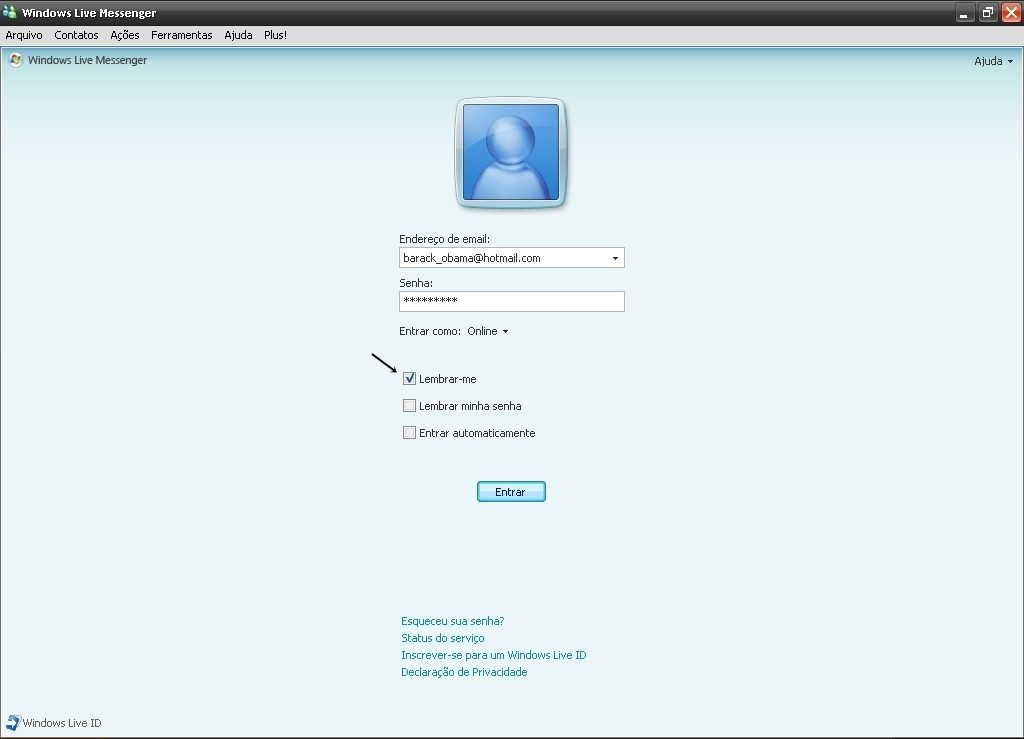Click the Entrar sign-in button
This screenshot has width=1024, height=739.
(x=511, y=492)
